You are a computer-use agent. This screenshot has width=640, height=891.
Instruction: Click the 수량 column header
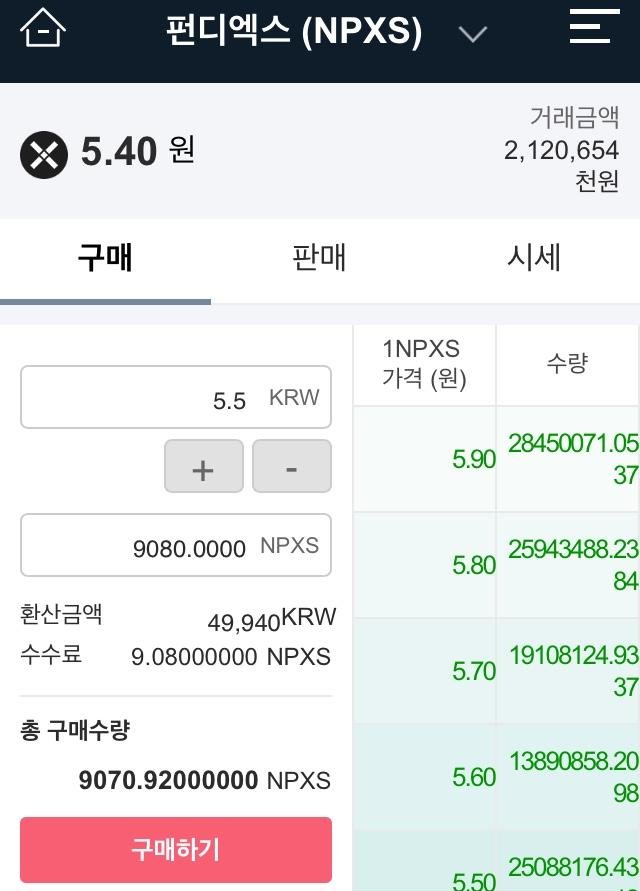[x=567, y=363]
